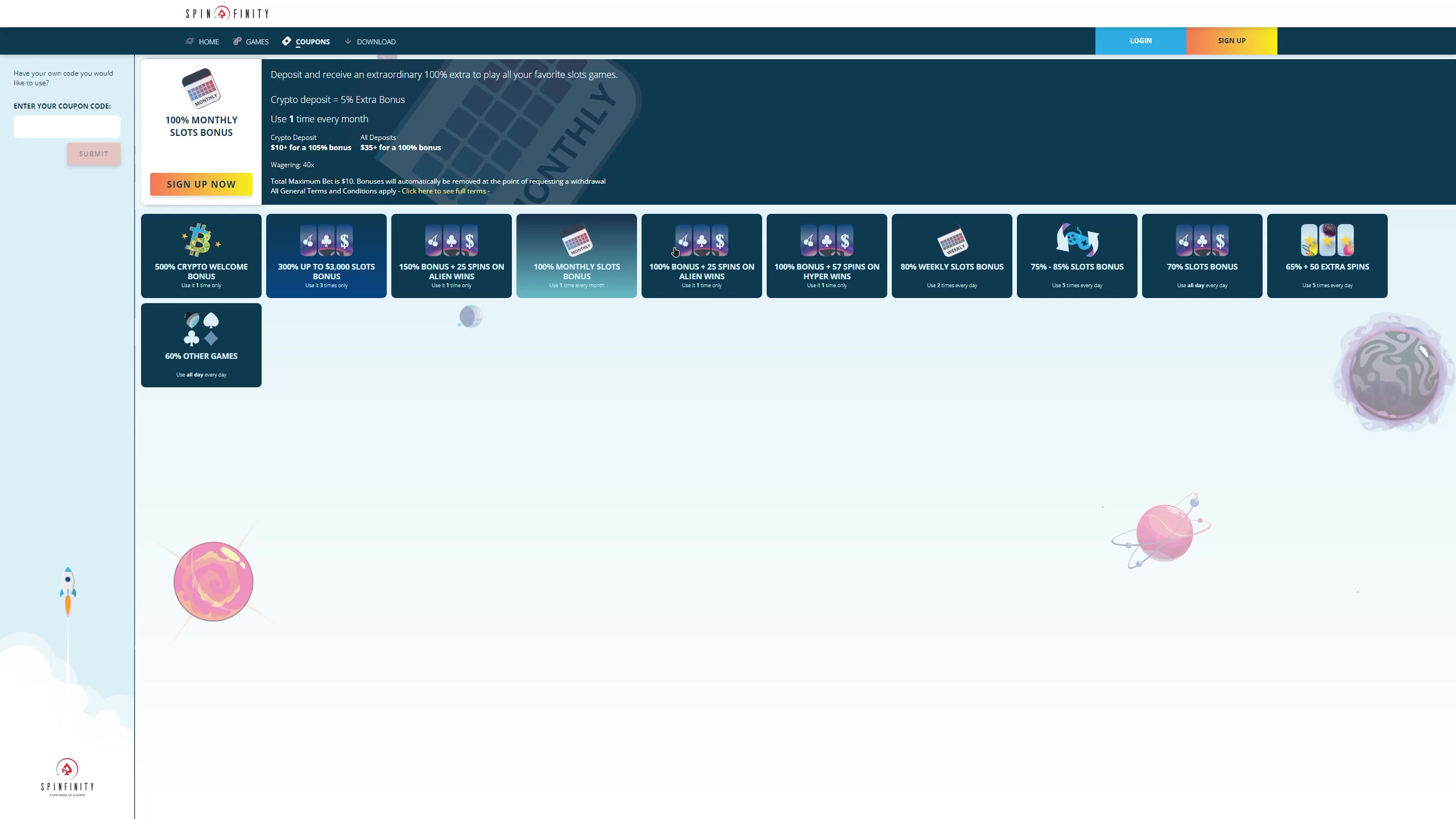The image size is (1456, 819).
Task: Click the star reels icon on 65% + 50 Extra Spins
Action: [1327, 240]
